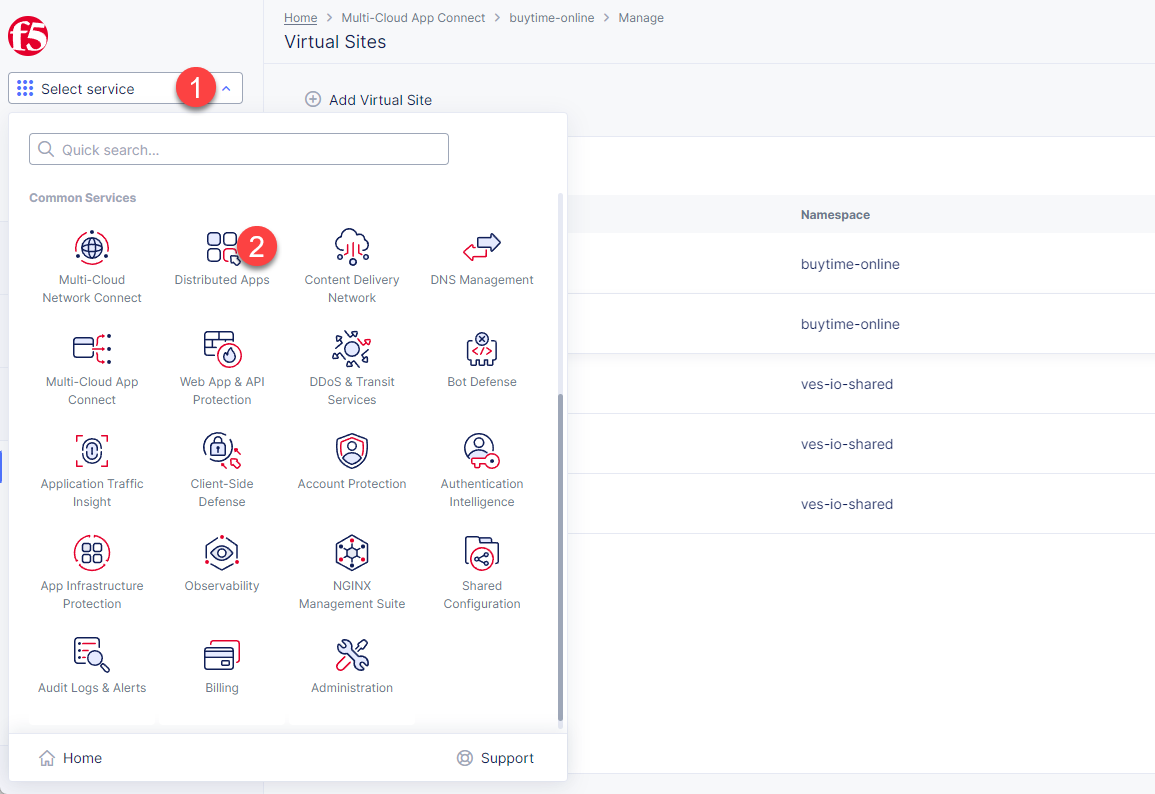
Task: Open Web App & API Protection service
Action: point(222,368)
